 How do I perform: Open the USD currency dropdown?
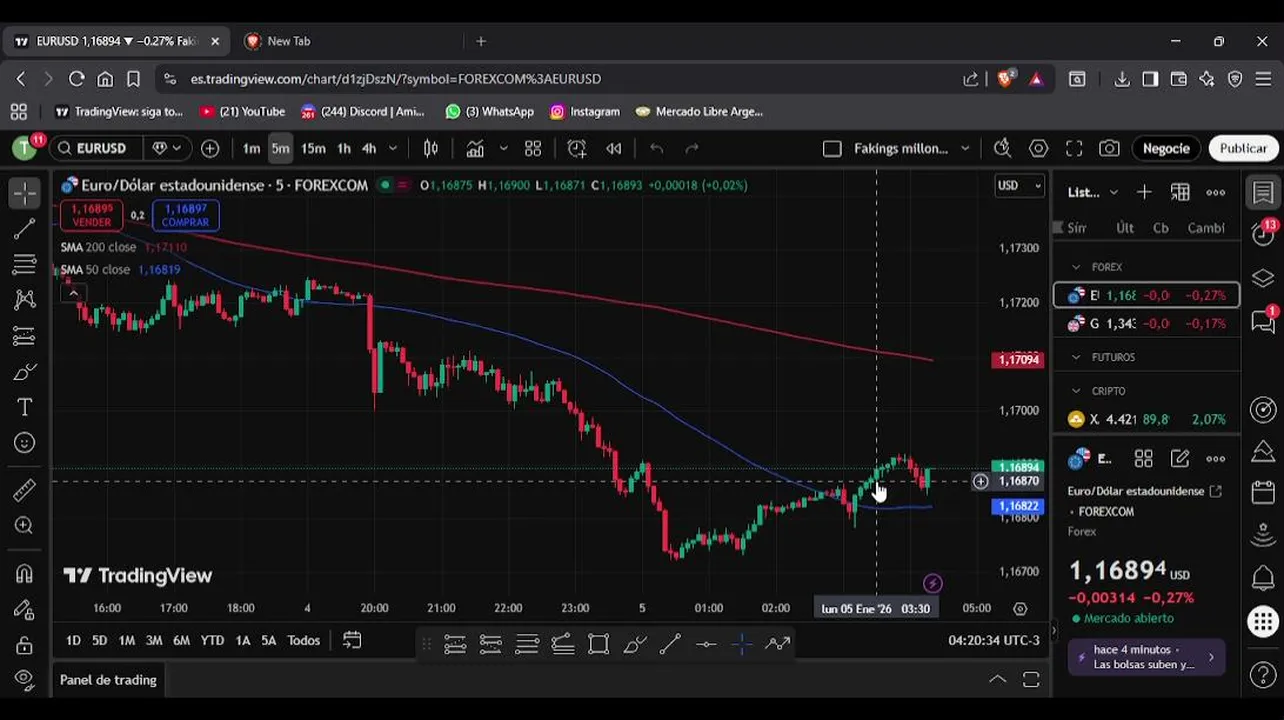tap(1018, 185)
